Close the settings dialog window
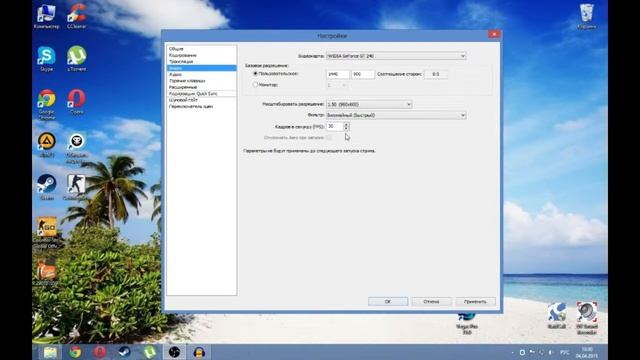 [494, 34]
